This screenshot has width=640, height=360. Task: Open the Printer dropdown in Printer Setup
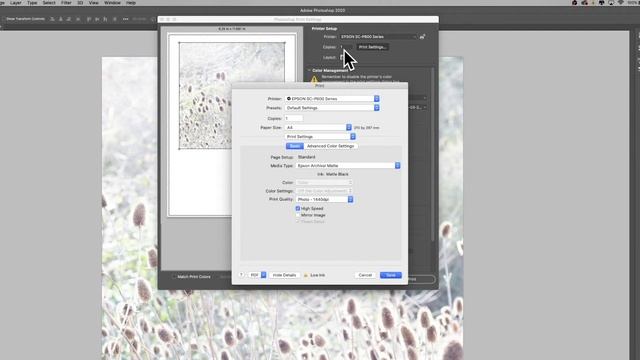tap(378, 37)
